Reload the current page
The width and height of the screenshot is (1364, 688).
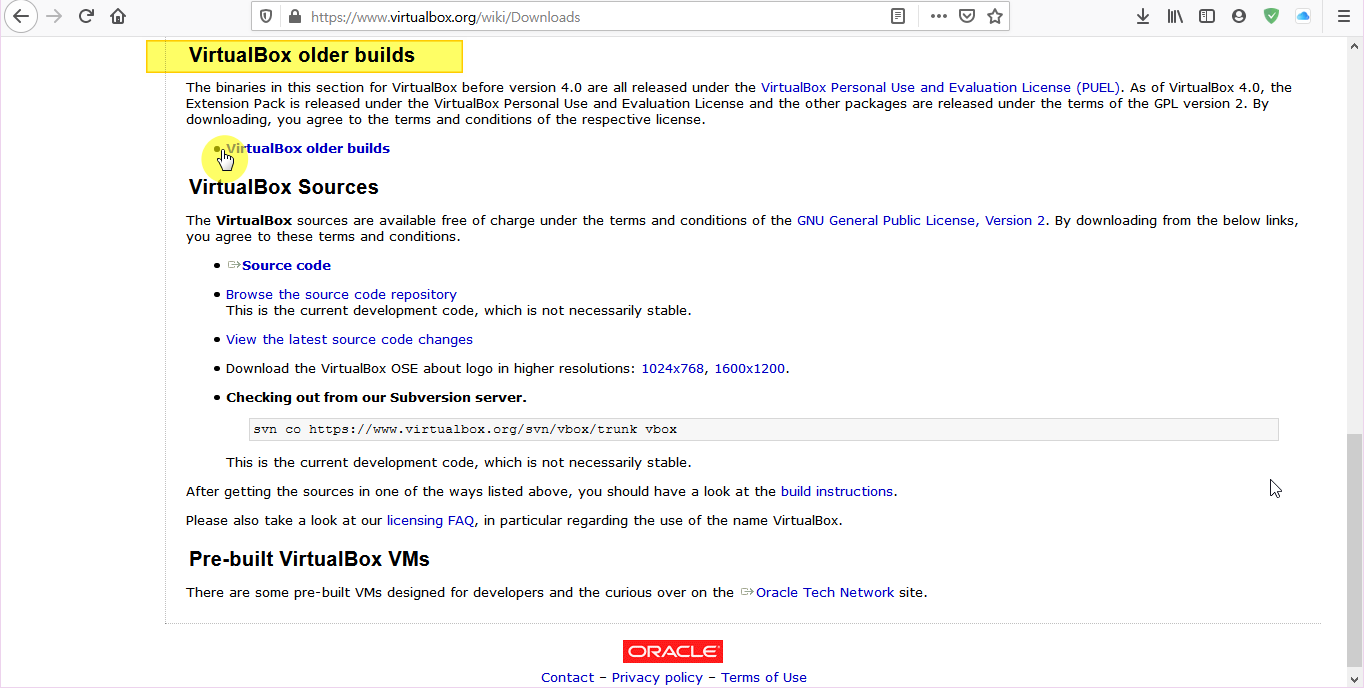(x=86, y=16)
